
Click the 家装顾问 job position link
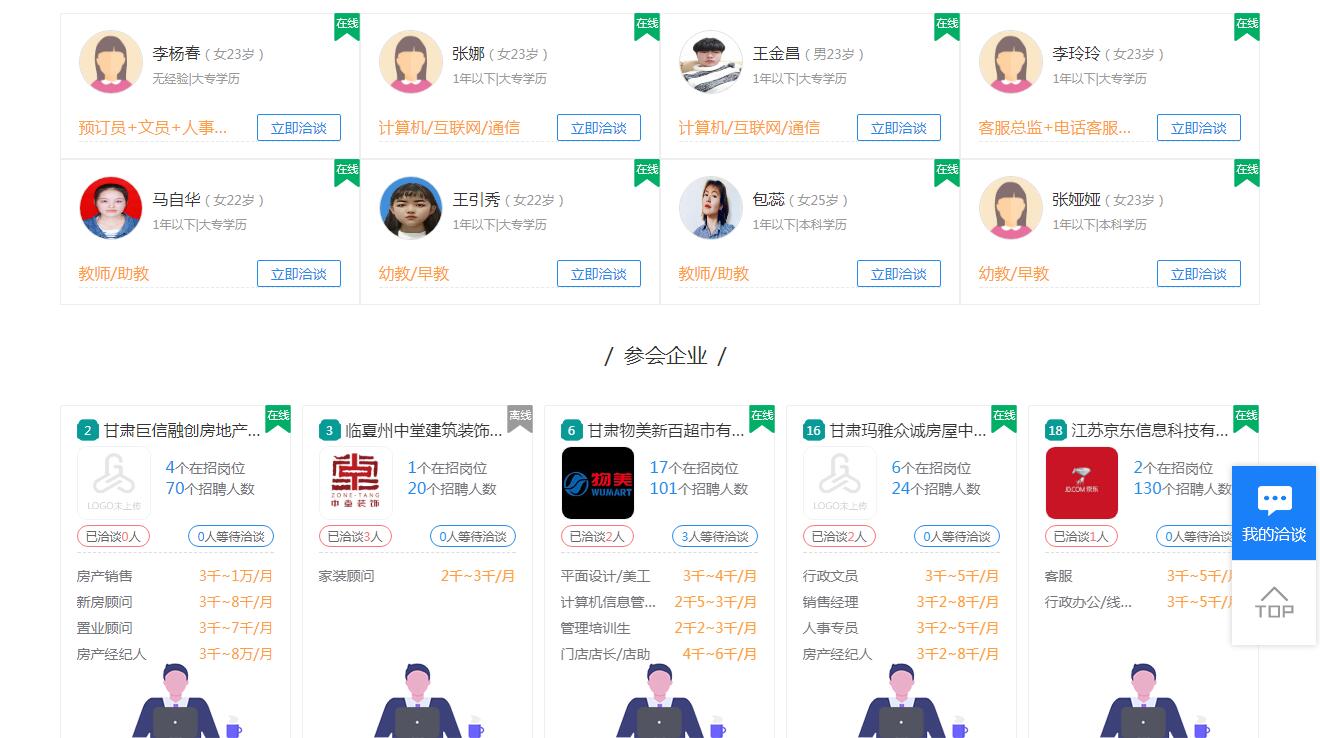point(346,576)
